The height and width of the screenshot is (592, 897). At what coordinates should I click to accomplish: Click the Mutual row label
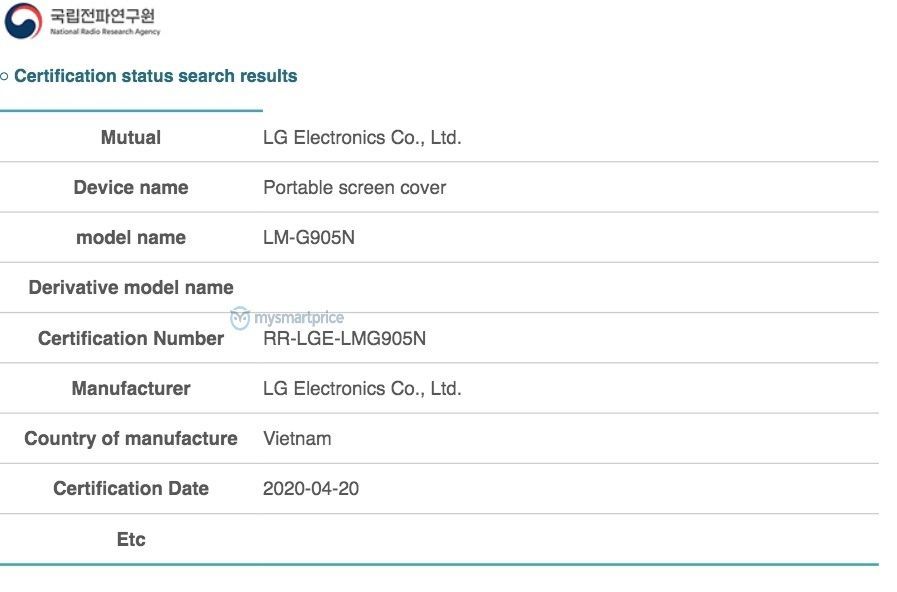point(130,138)
